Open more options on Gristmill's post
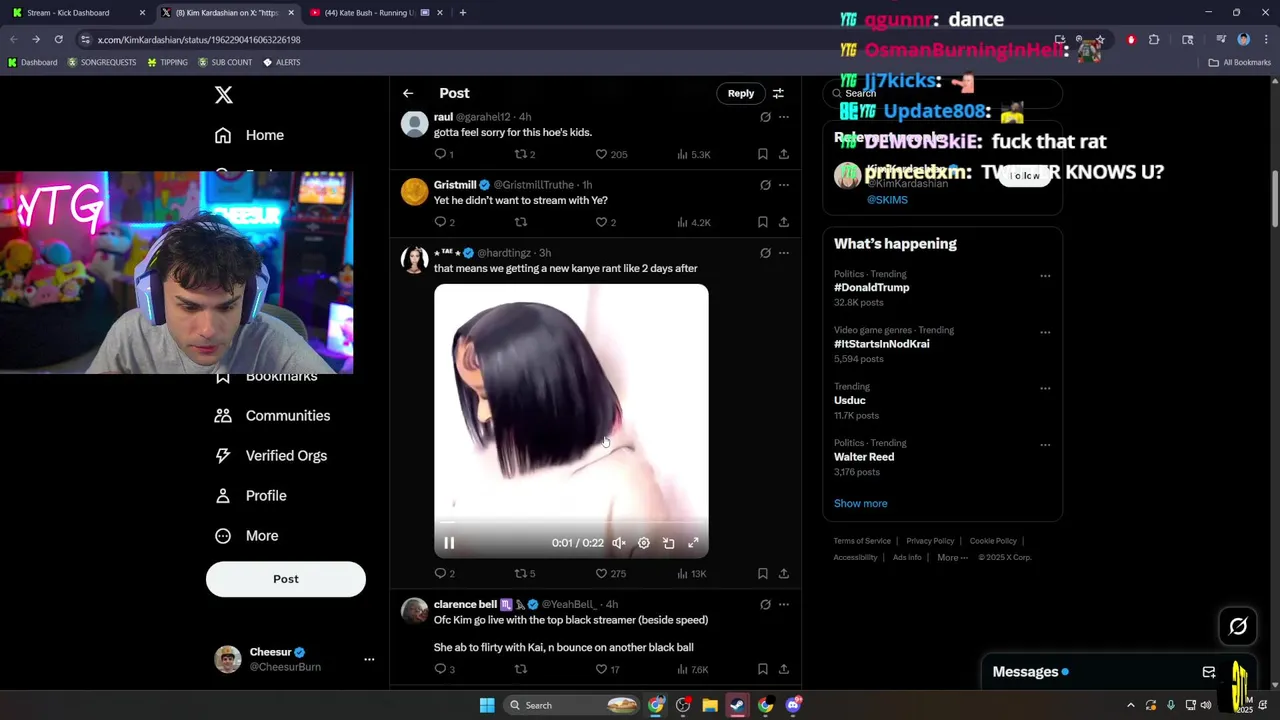 tap(784, 185)
